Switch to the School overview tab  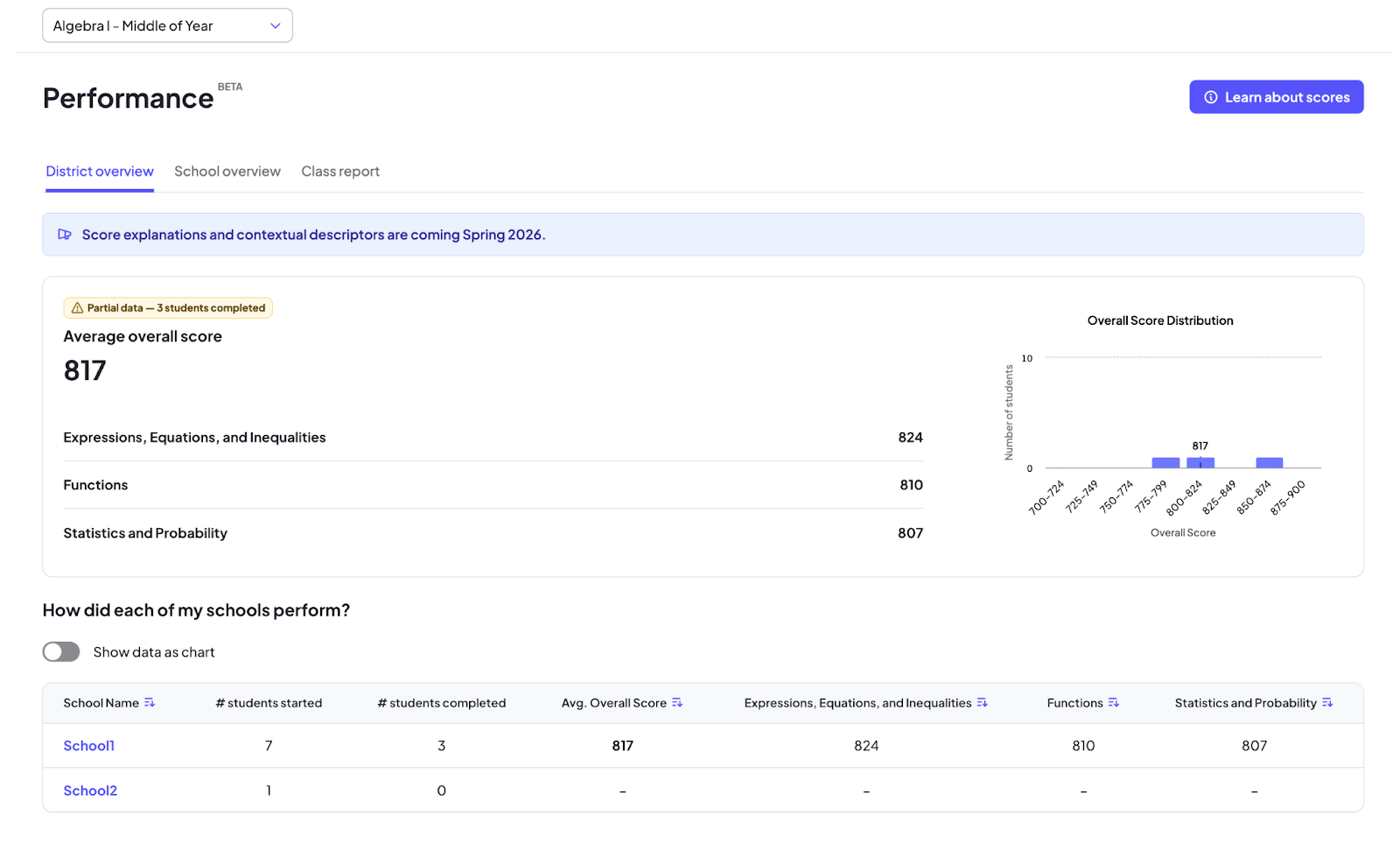227,171
